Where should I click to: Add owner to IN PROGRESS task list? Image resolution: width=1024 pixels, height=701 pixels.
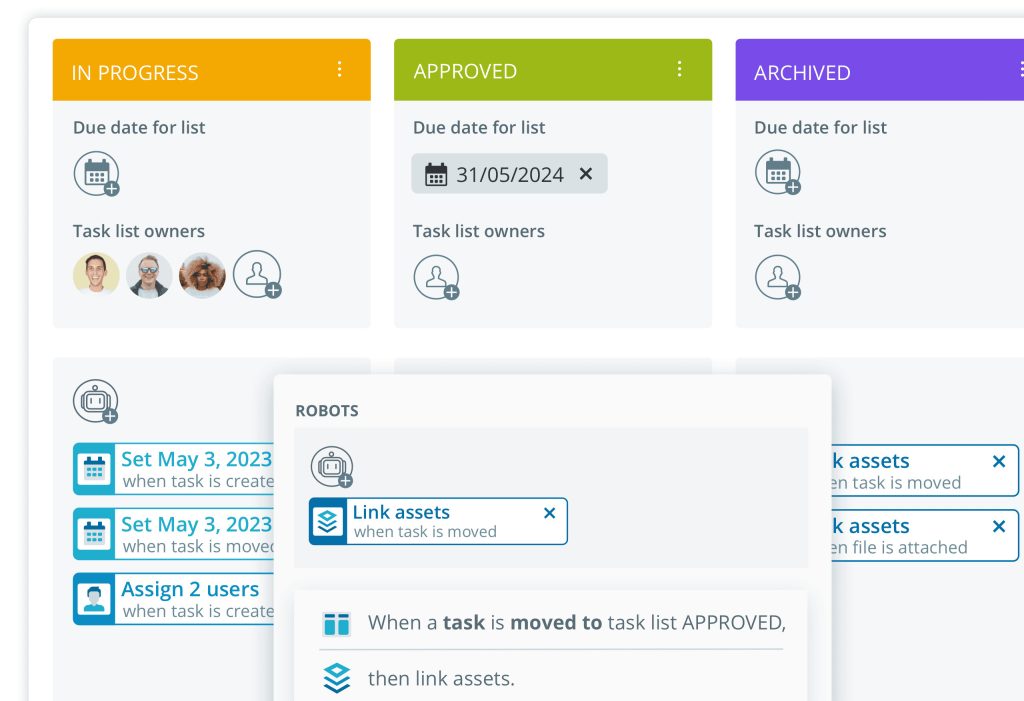[x=257, y=274]
